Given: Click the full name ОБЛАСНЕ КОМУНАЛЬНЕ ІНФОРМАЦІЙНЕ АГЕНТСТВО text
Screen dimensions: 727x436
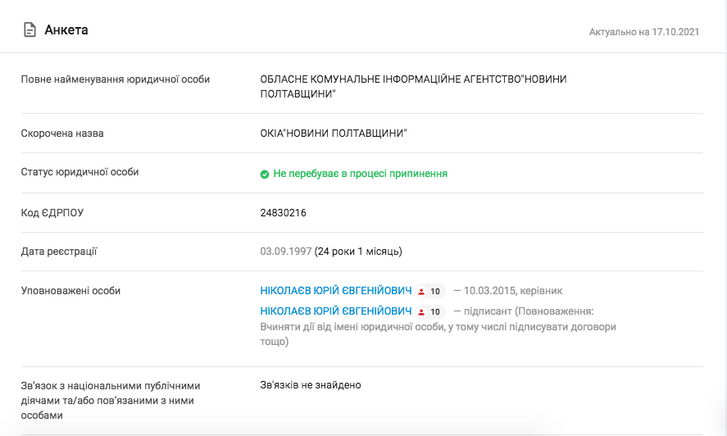Looking at the screenshot, I should 413,86.
